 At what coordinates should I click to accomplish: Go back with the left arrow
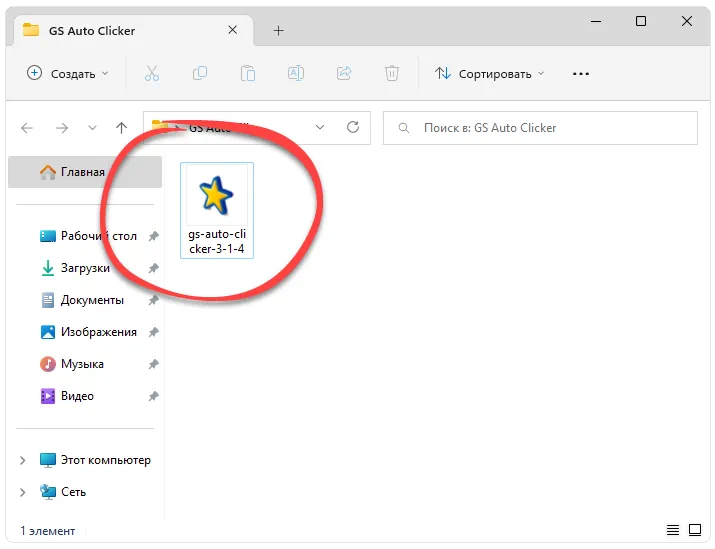[x=27, y=128]
